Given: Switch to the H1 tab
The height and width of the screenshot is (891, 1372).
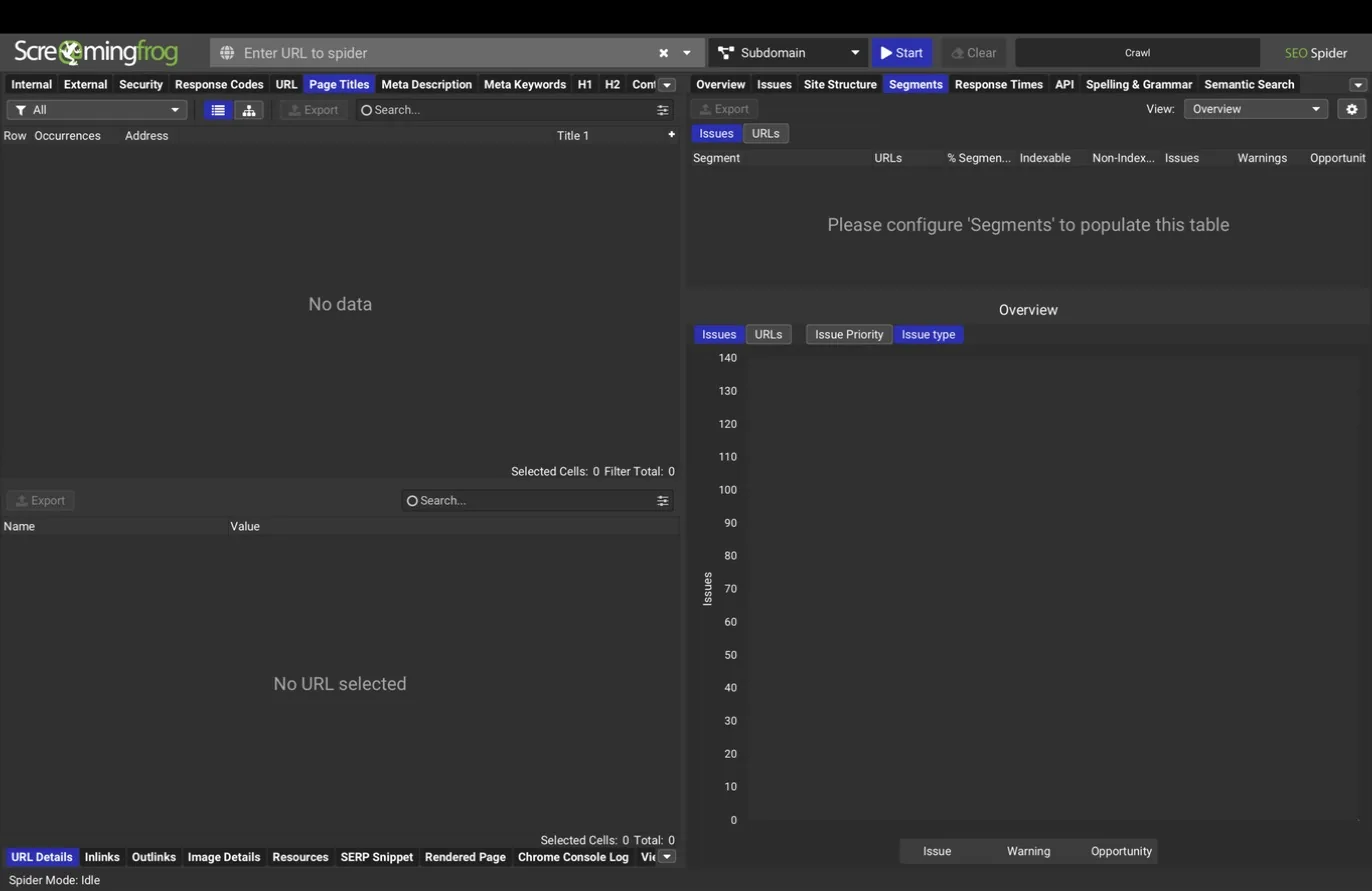Looking at the screenshot, I should (585, 85).
